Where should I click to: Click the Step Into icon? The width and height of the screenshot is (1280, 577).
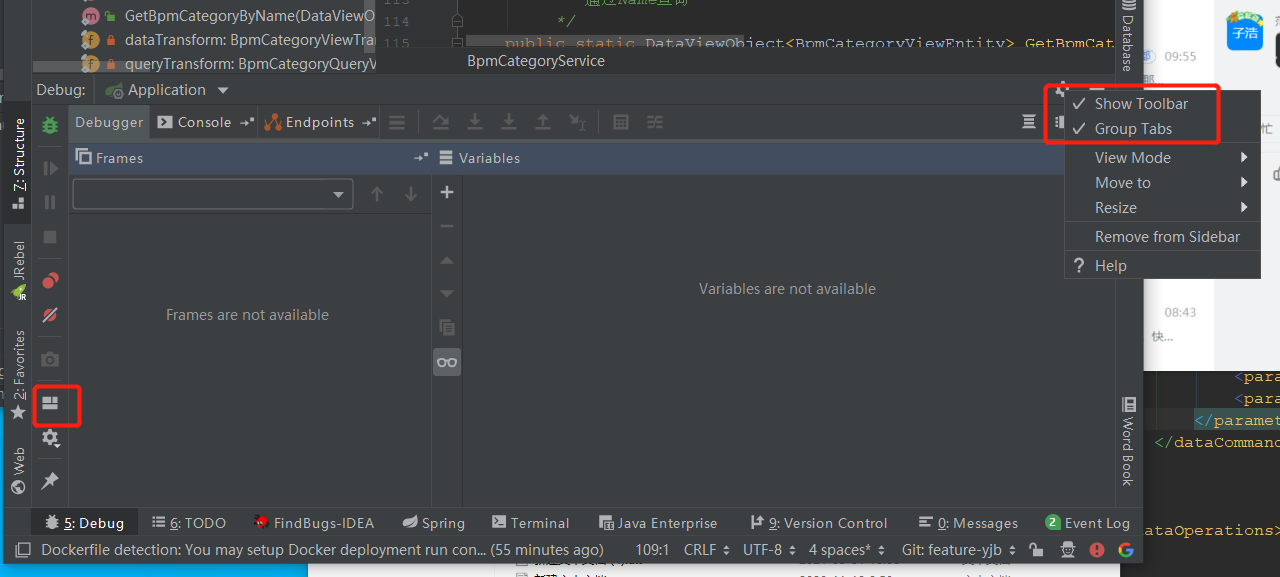click(475, 122)
